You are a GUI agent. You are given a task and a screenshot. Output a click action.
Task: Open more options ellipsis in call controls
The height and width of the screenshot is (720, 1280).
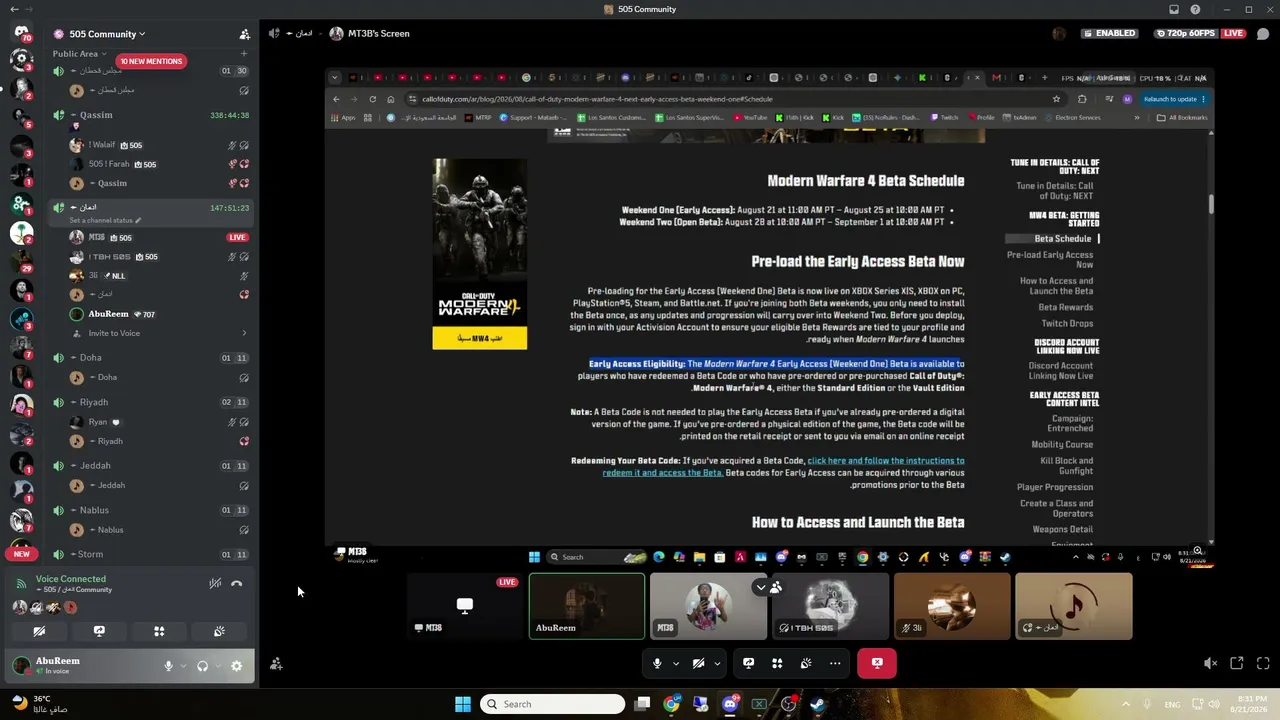pyautogui.click(x=835, y=663)
